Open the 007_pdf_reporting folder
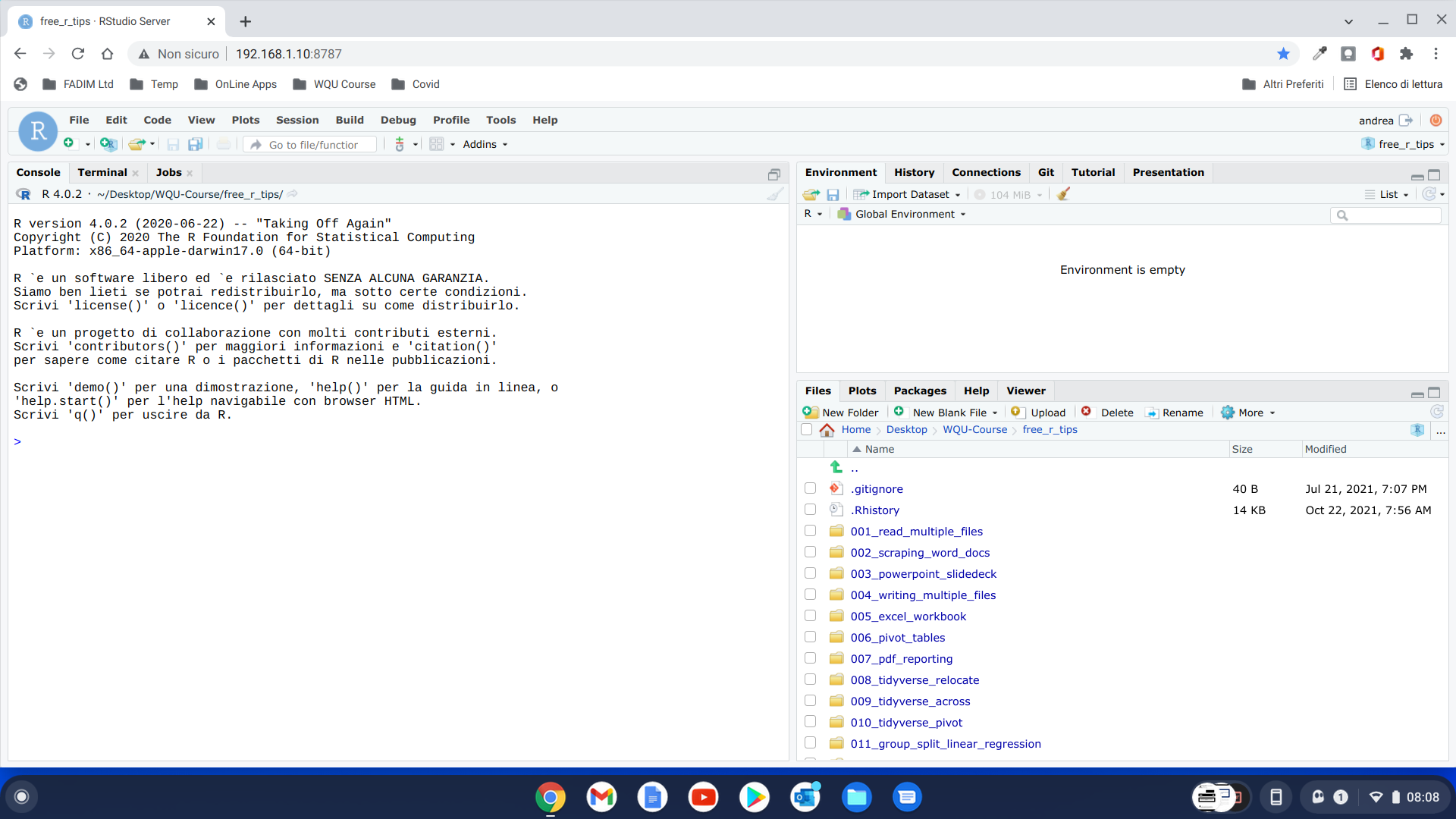1456x819 pixels. click(902, 658)
